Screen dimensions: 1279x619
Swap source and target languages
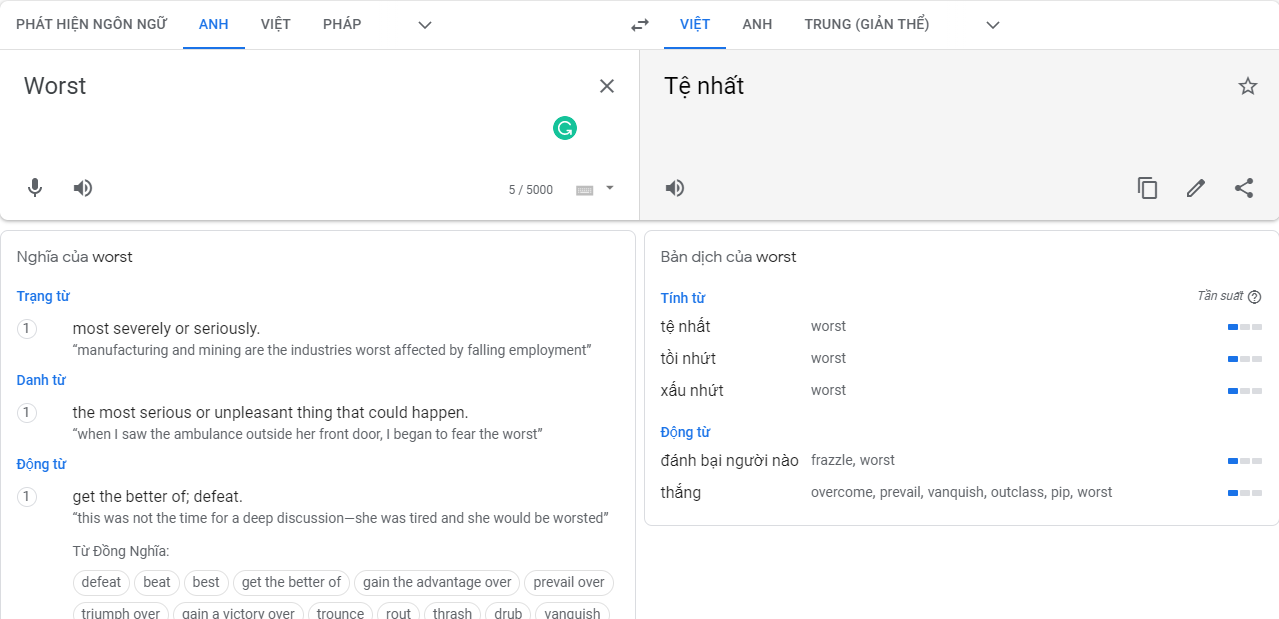point(640,25)
